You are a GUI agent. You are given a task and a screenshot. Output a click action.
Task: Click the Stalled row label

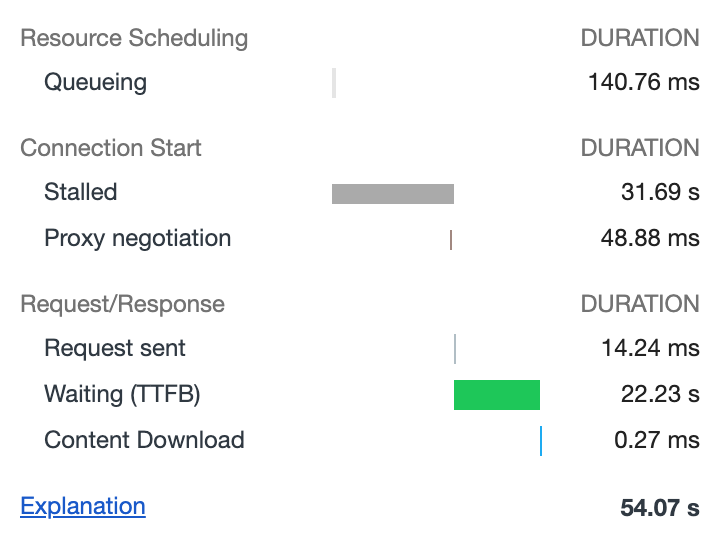(x=81, y=192)
